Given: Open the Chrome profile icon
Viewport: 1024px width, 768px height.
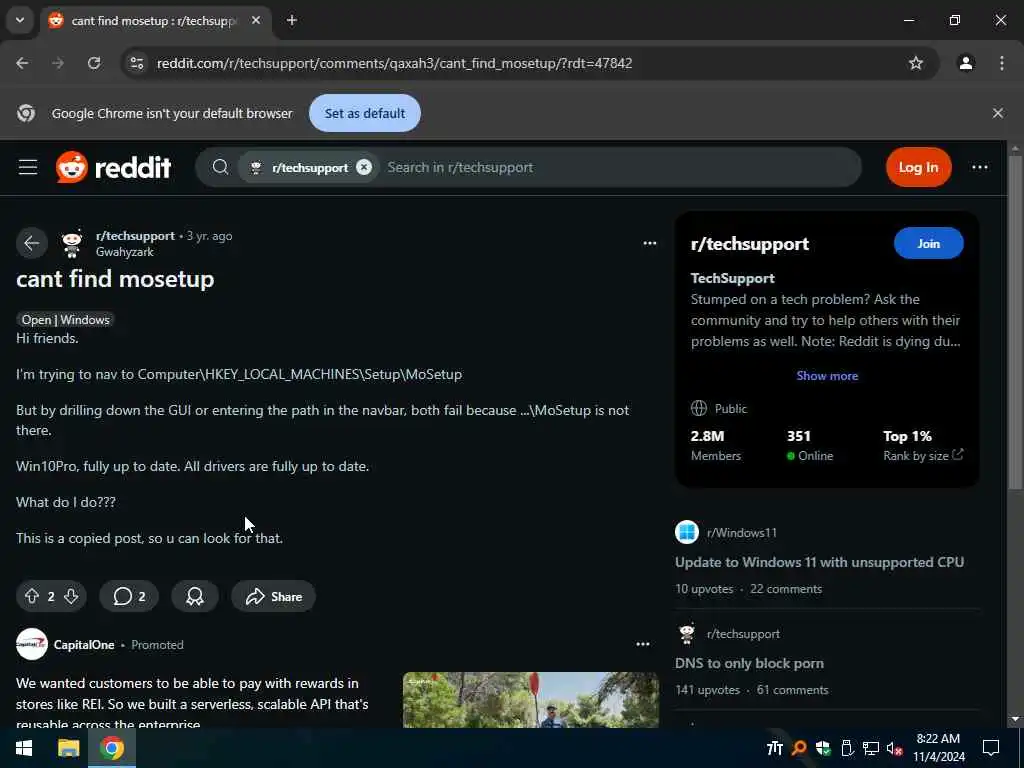Looking at the screenshot, I should pyautogui.click(x=966, y=63).
